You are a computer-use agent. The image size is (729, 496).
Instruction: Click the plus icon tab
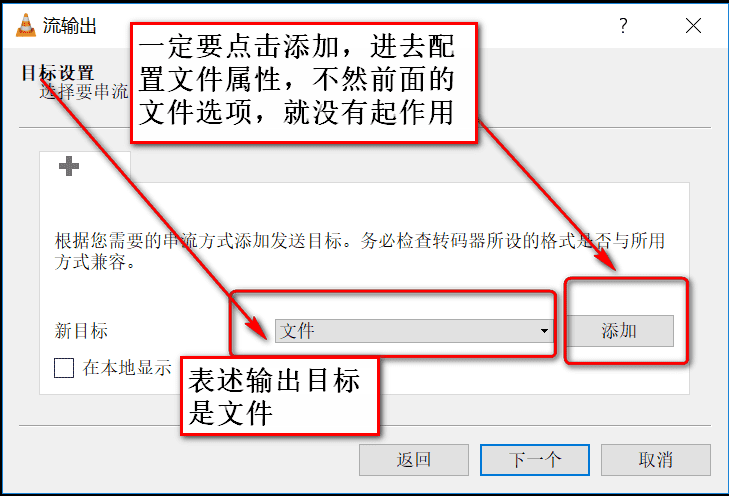[69, 166]
